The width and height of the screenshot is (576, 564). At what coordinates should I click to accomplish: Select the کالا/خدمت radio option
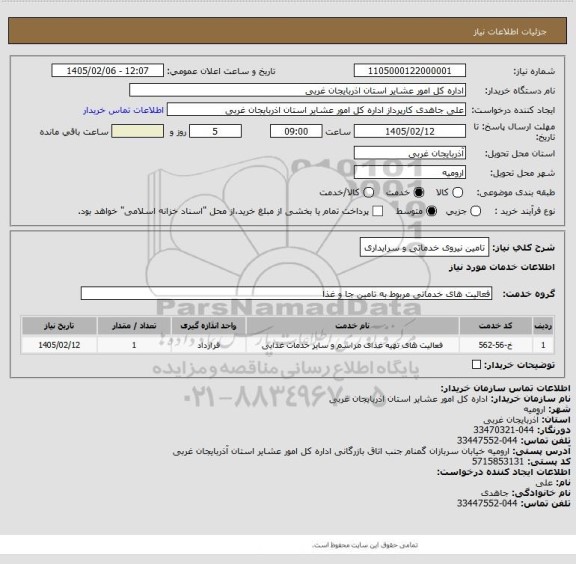[x=368, y=193]
